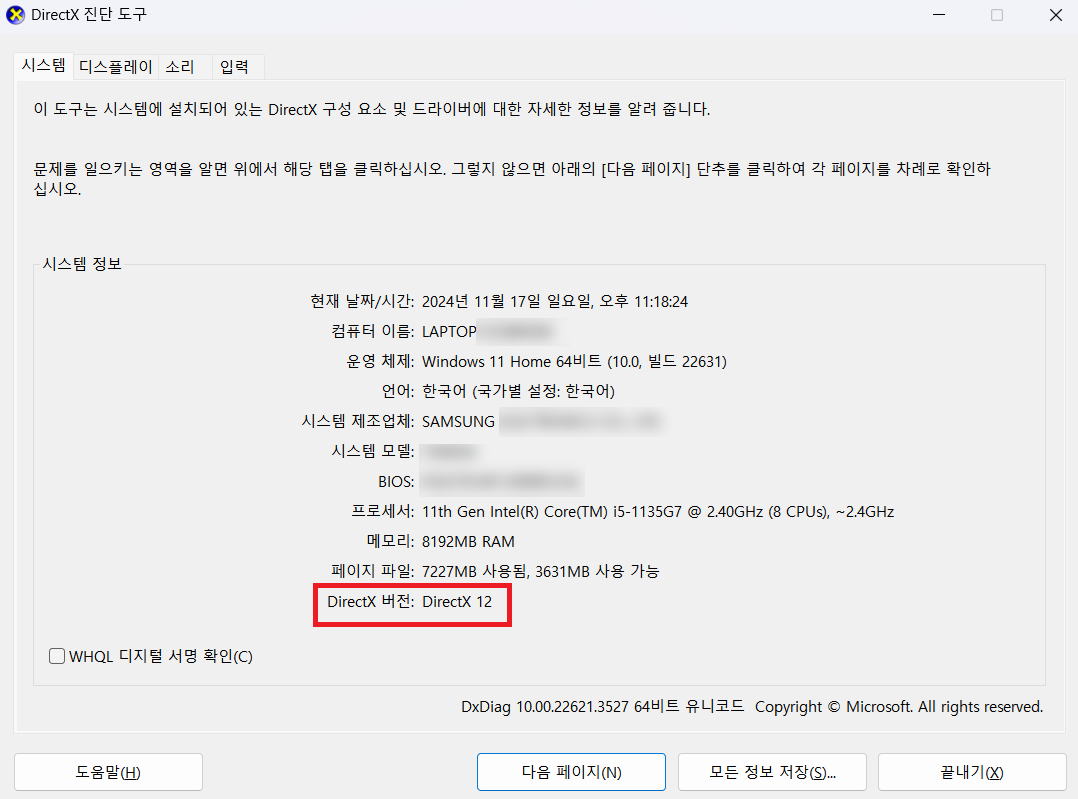Image resolution: width=1078 pixels, height=799 pixels.
Task: Click 모든 정보 저장(S)... button
Action: pyautogui.click(x=772, y=772)
